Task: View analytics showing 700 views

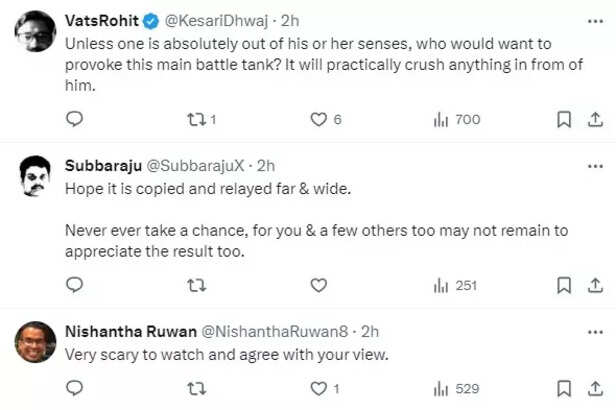Action: coord(441,119)
